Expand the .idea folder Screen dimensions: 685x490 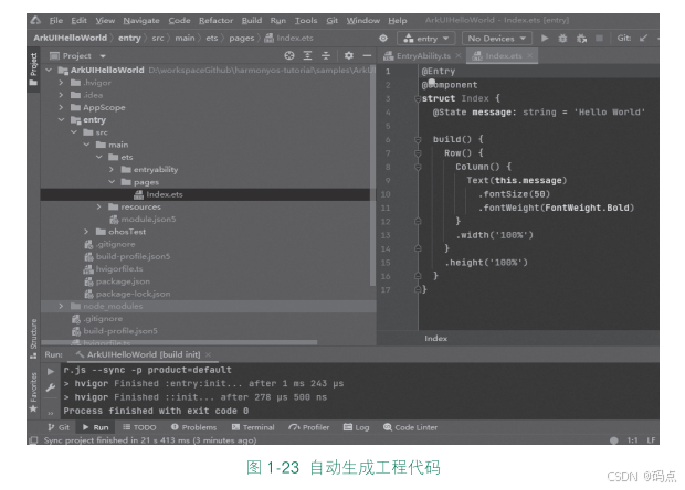(x=61, y=95)
